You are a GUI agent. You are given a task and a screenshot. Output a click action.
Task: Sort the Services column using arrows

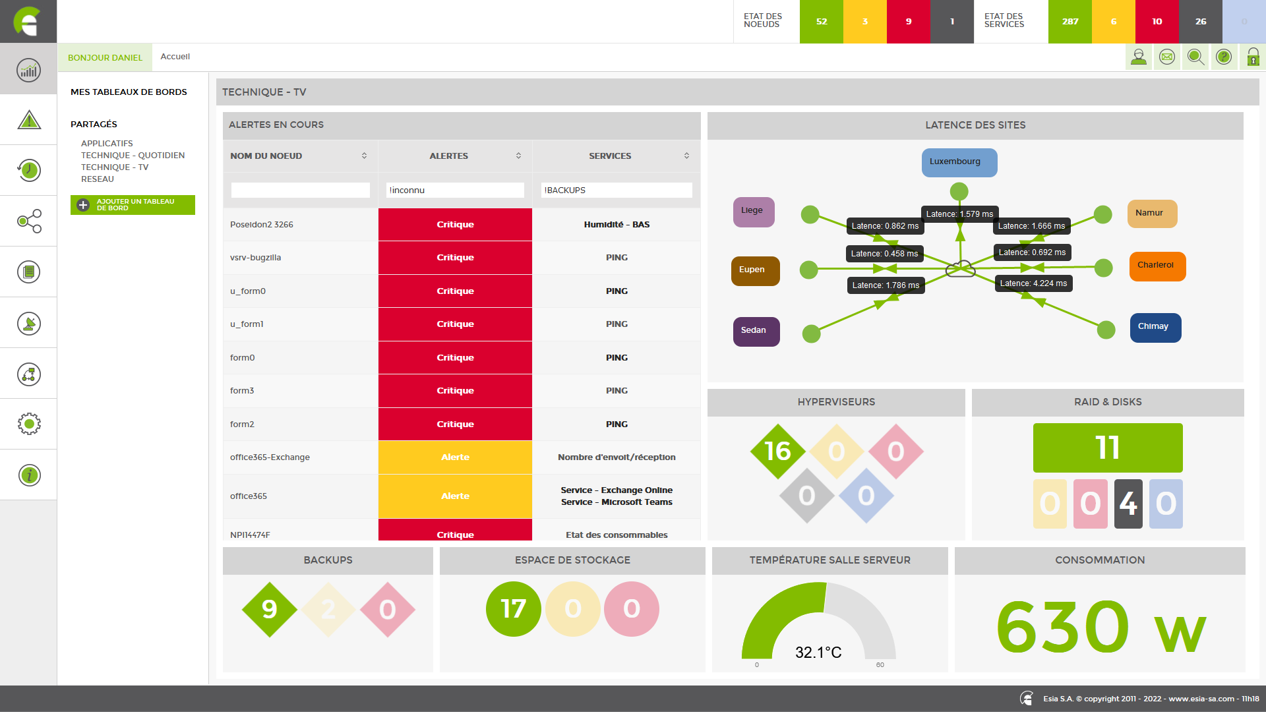686,156
